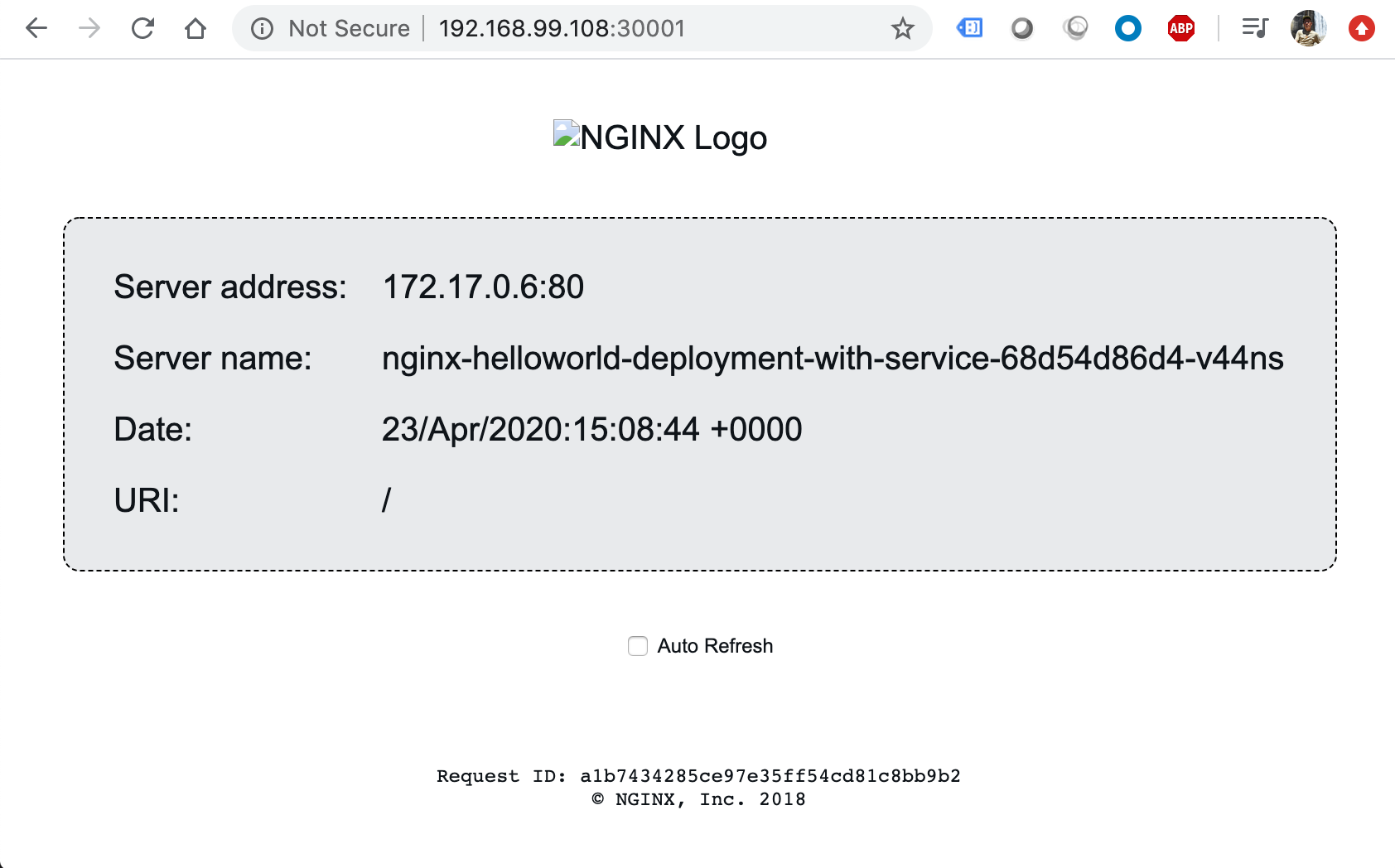Select the server address 172.17.0.6:80
This screenshot has height=868, width=1395.
point(483,287)
